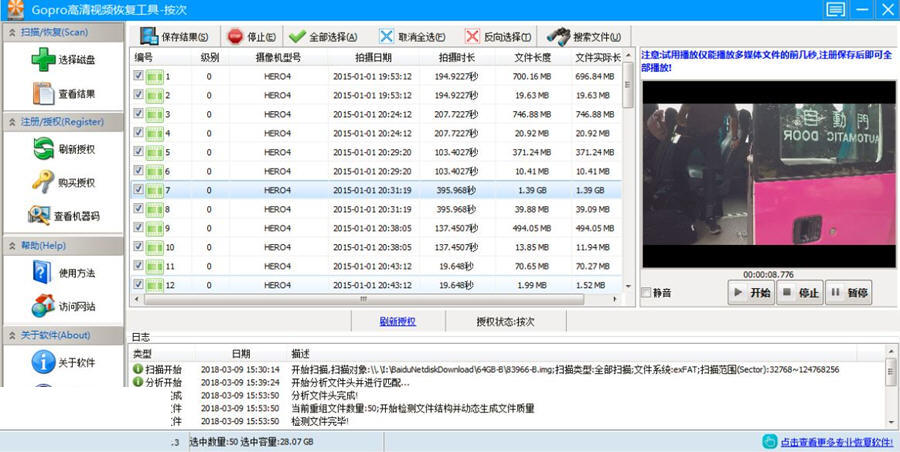Image resolution: width=900 pixels, height=452 pixels.
Task: Click file list scroll down arrow
Action: pos(628,285)
